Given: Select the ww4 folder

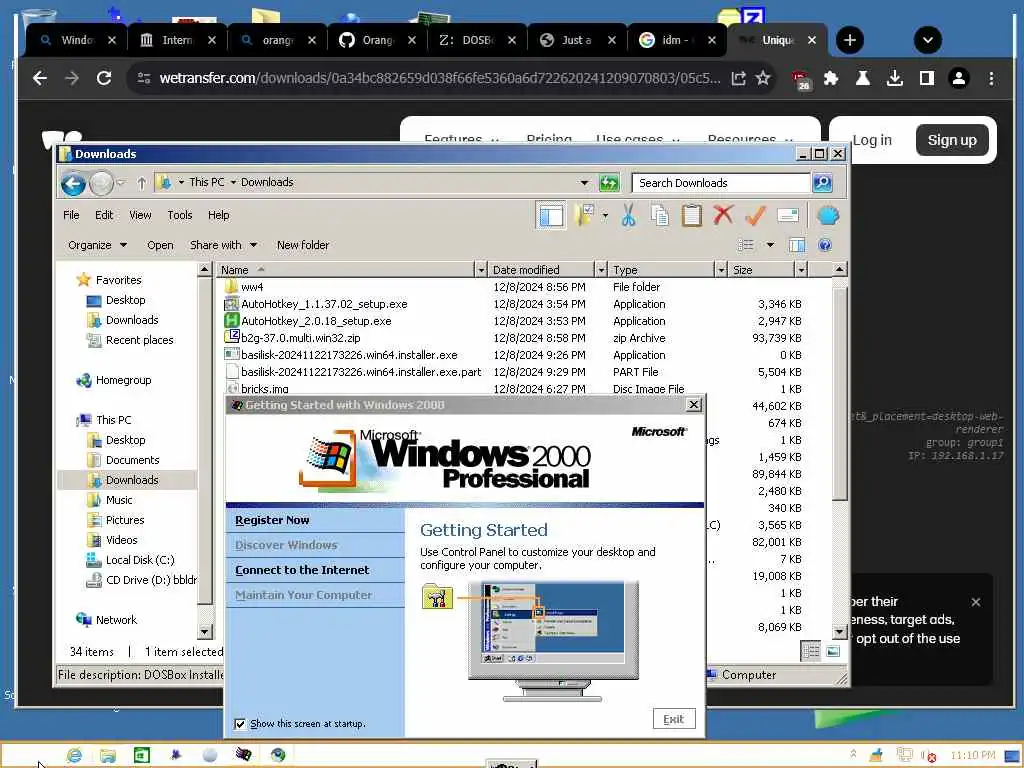Looking at the screenshot, I should (x=252, y=287).
